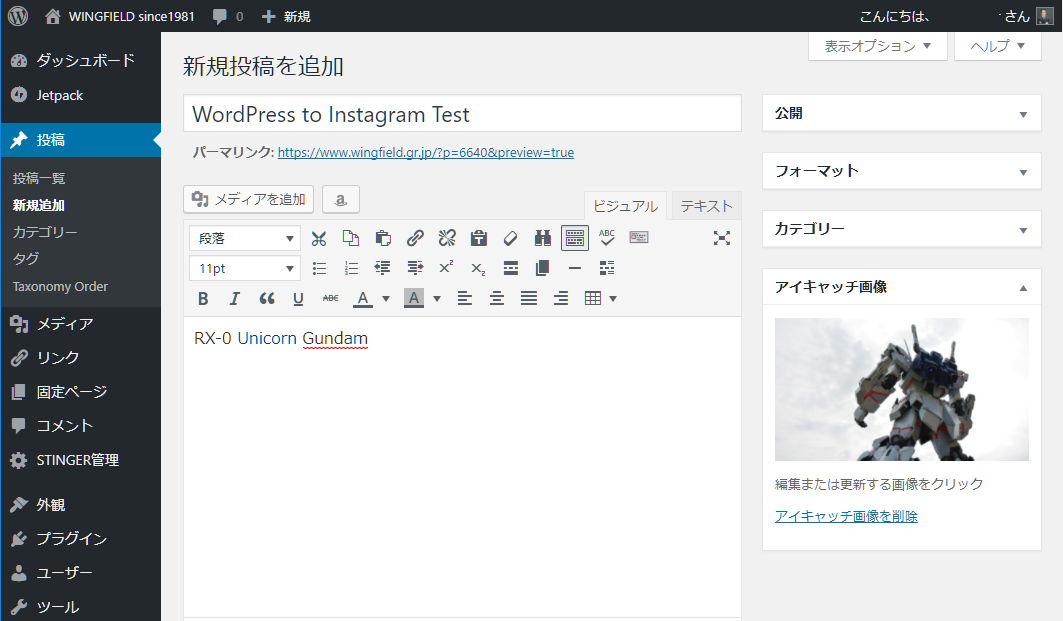
Task: Open the 11pt font size dropdown
Action: coord(244,268)
